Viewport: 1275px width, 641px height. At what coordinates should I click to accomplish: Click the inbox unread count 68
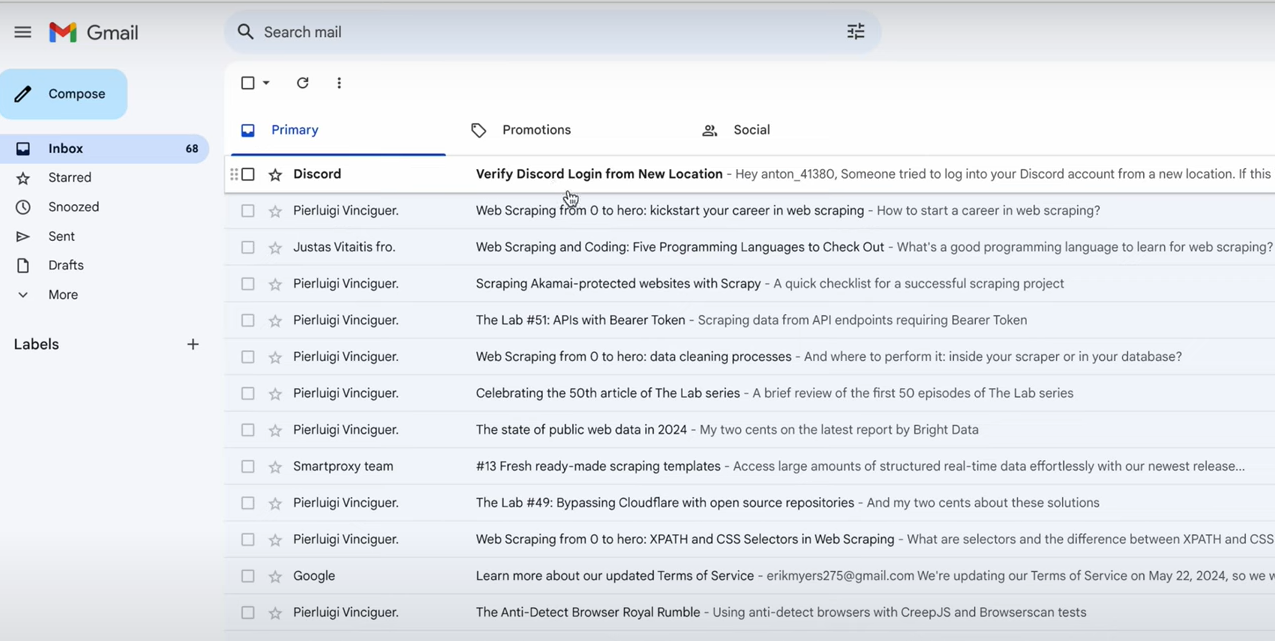[x=192, y=149]
